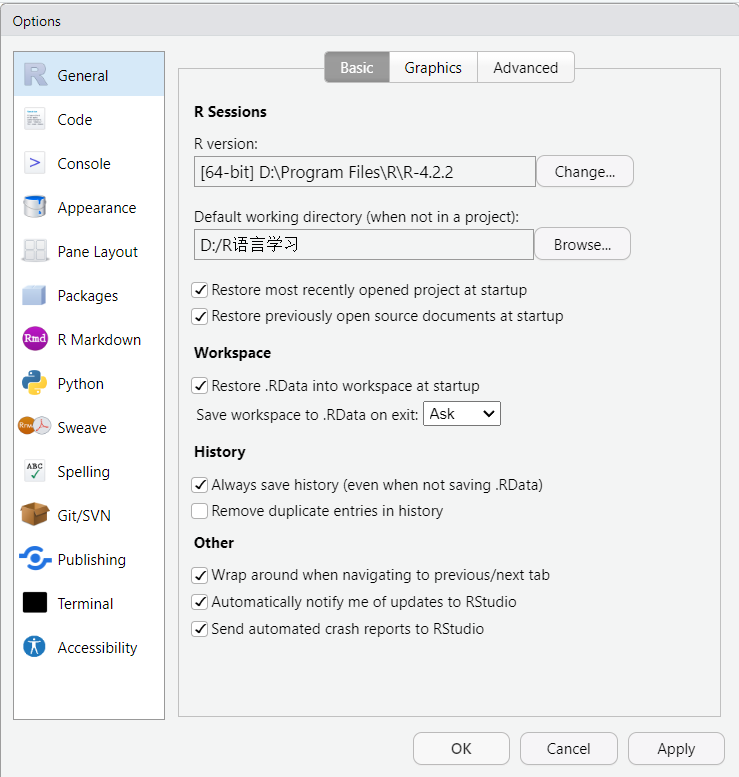This screenshot has width=739, height=777.
Task: Open the Packages box icon
Action: [x=34, y=295]
